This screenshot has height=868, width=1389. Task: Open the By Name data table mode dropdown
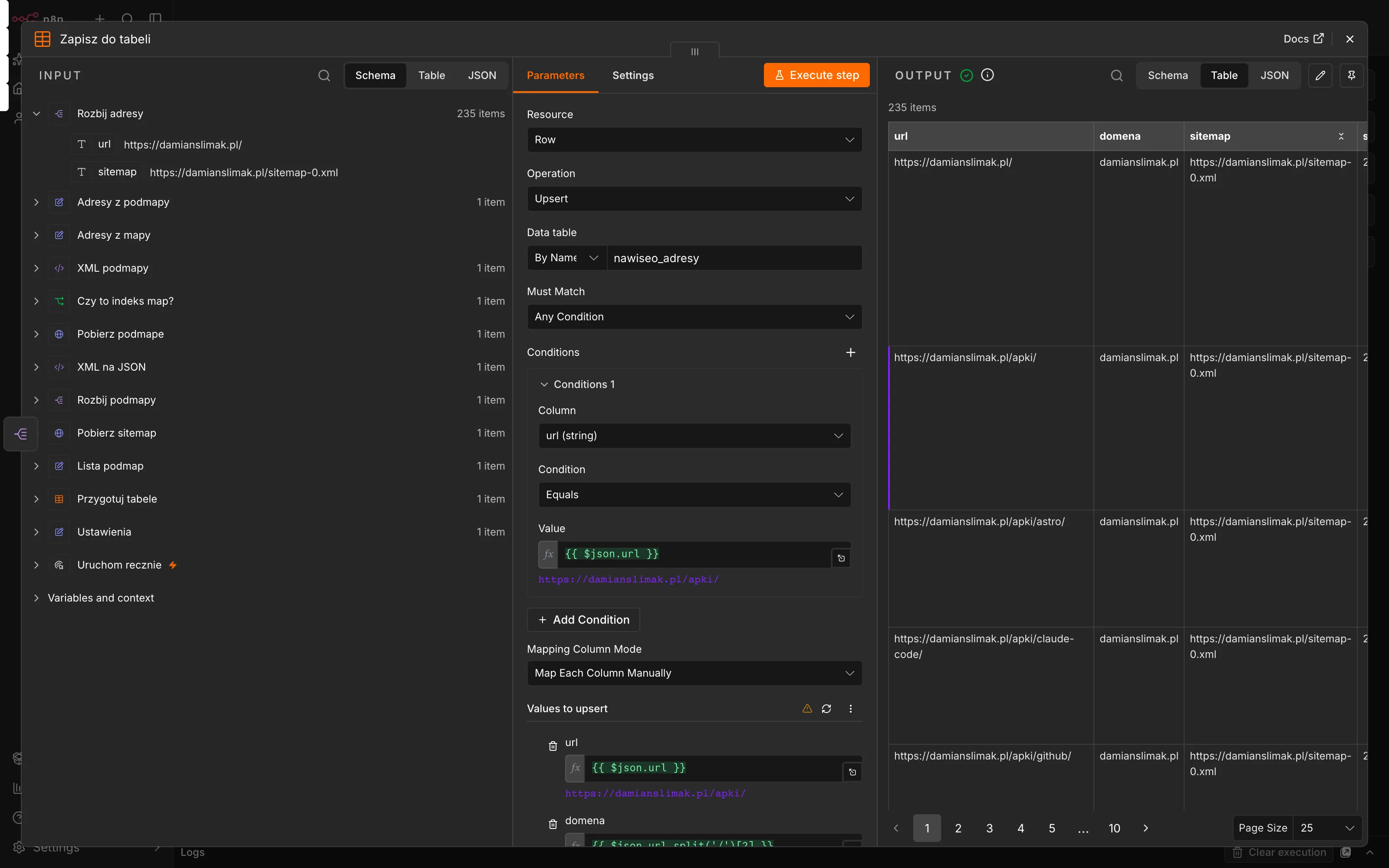[566, 258]
